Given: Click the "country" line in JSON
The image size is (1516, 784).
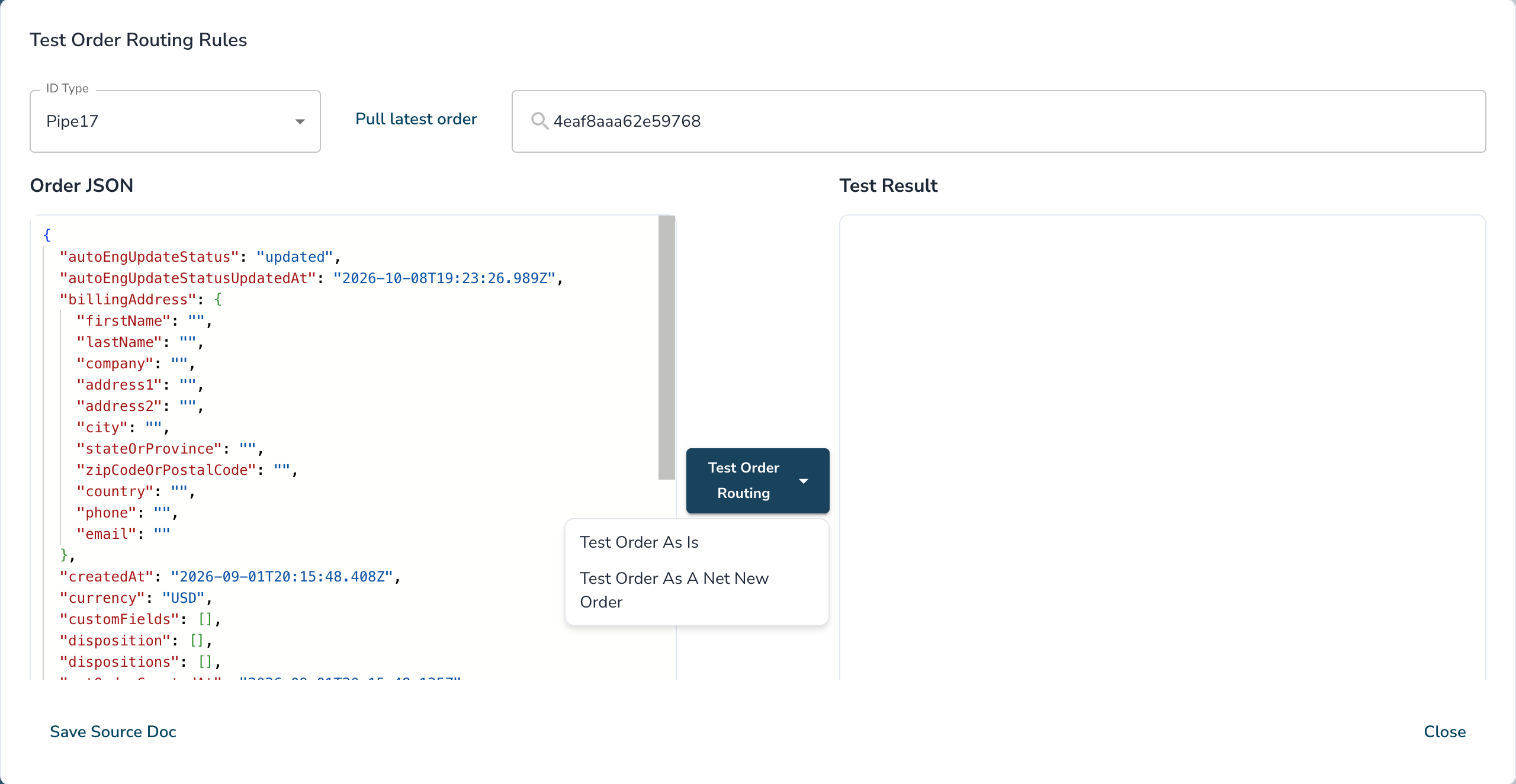Looking at the screenshot, I should [136, 492].
